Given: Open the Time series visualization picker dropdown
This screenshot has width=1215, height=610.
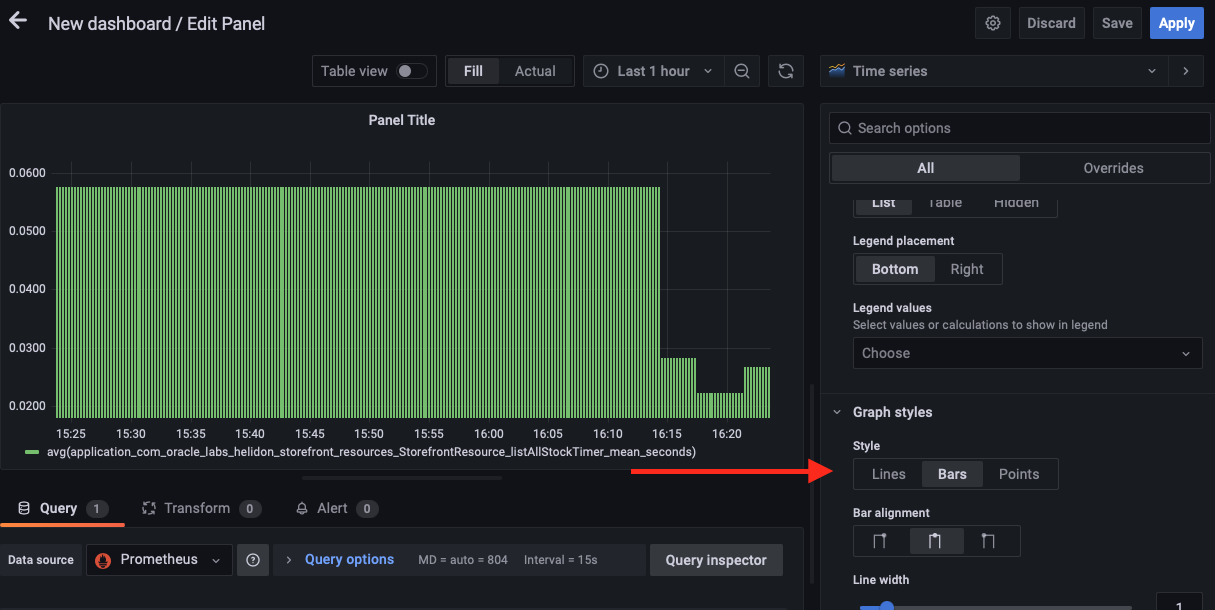Looking at the screenshot, I should click(994, 71).
